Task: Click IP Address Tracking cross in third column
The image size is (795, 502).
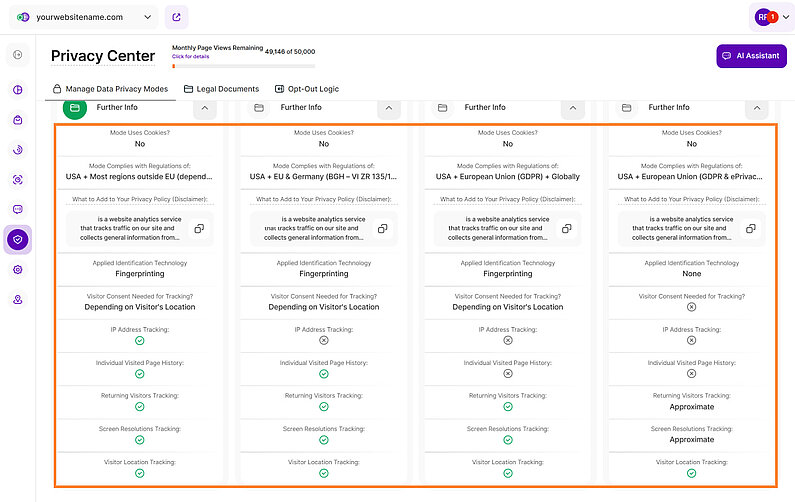Action: click(507, 340)
